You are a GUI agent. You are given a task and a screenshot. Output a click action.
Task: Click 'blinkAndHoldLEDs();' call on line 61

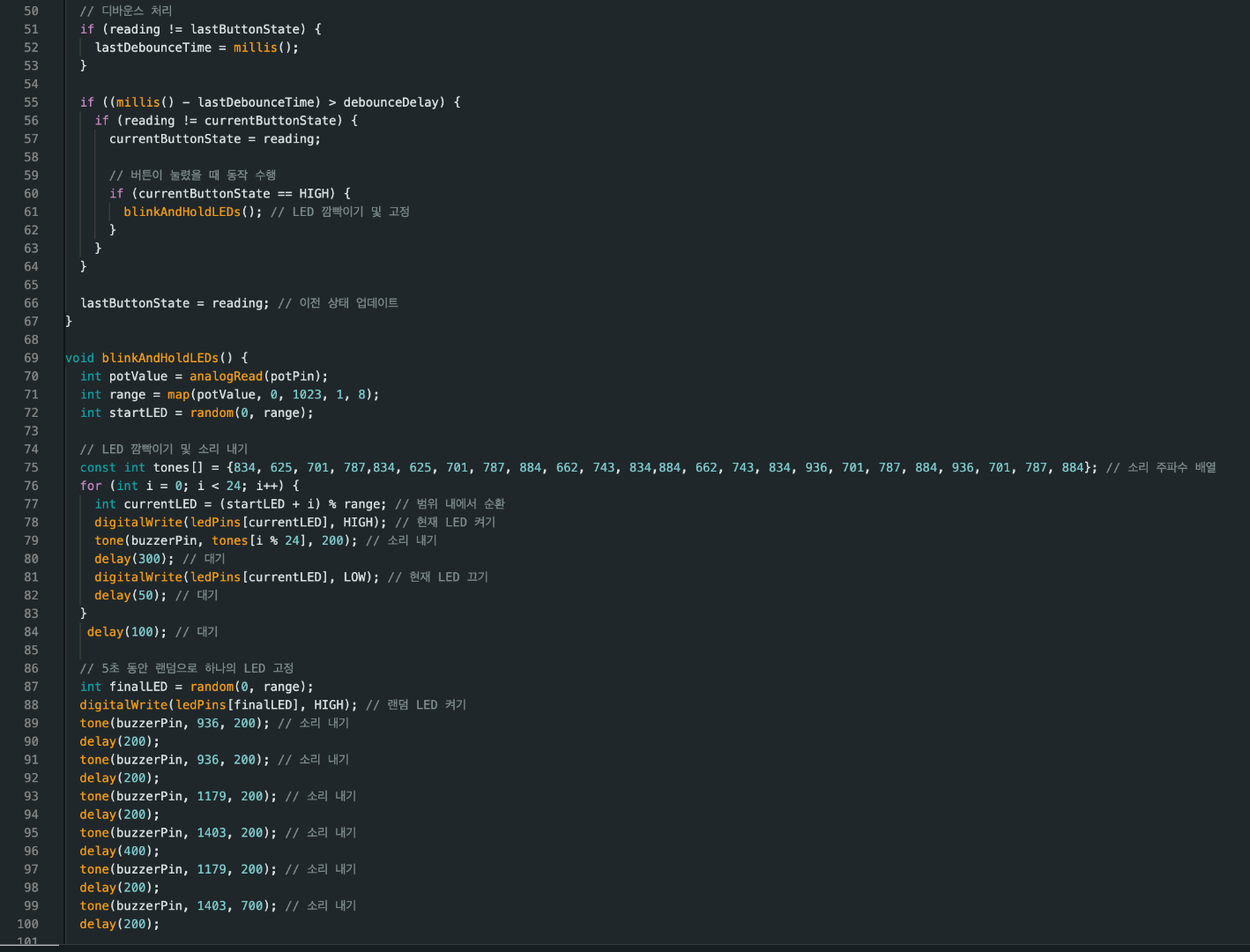point(193,212)
